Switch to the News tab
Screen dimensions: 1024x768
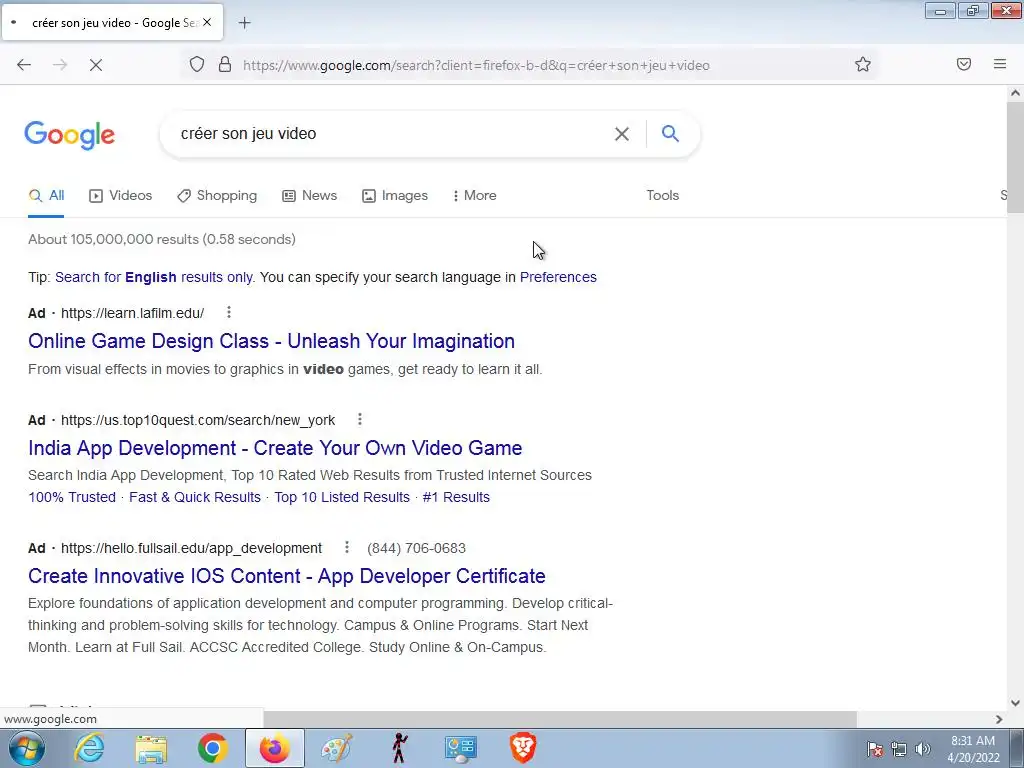pos(310,195)
